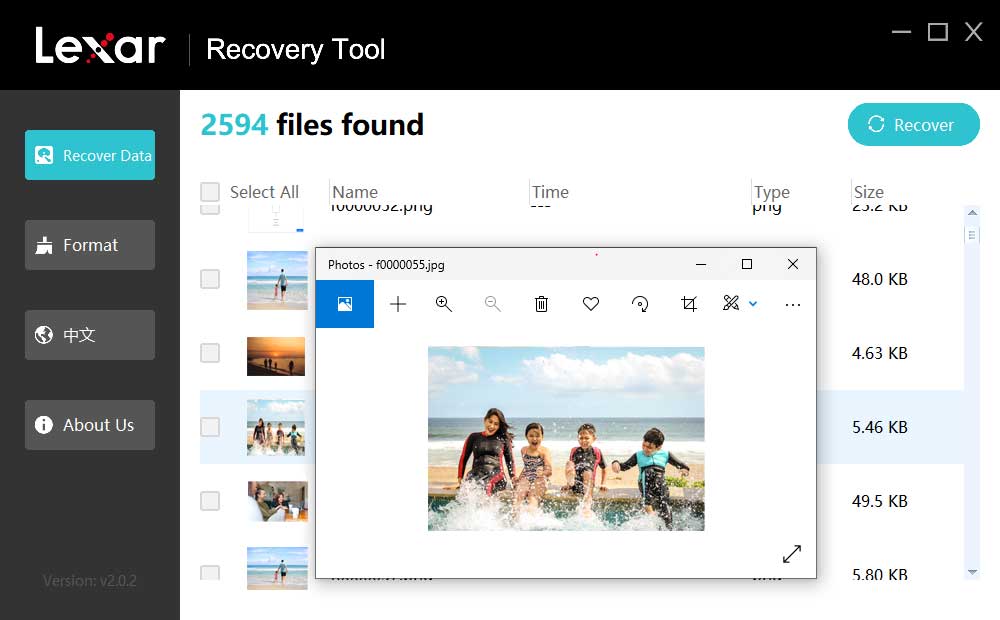Click the 49.5 KB size value

pyautogui.click(x=879, y=501)
